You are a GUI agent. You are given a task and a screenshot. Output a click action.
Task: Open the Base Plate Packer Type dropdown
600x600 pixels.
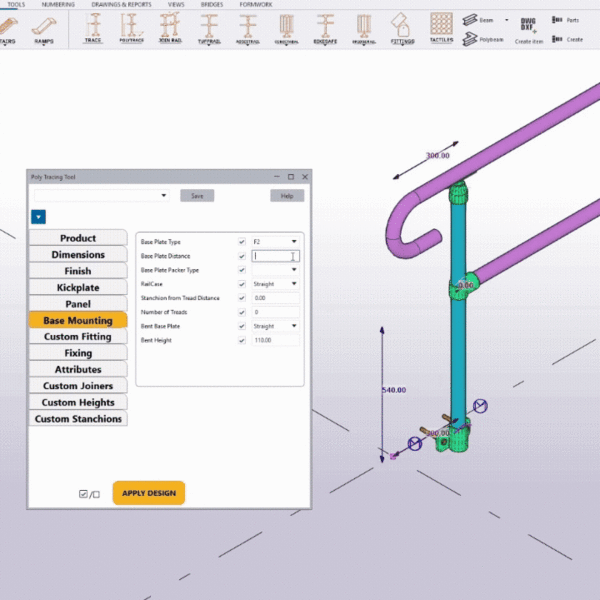pyautogui.click(x=294, y=270)
